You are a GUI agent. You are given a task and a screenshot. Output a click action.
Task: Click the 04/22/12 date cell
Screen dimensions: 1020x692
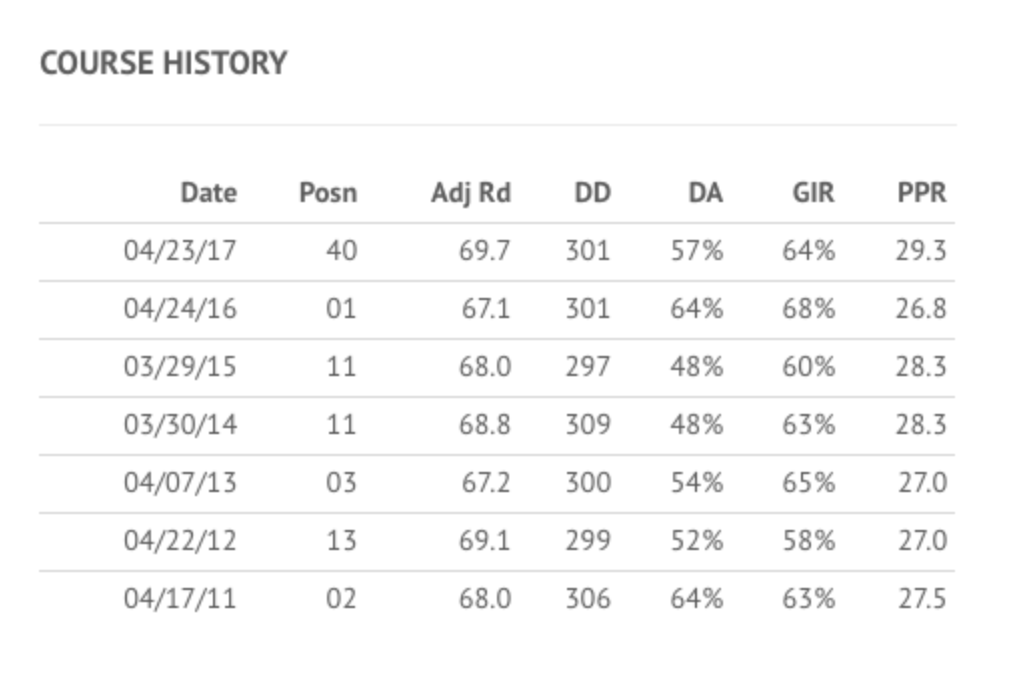(180, 540)
